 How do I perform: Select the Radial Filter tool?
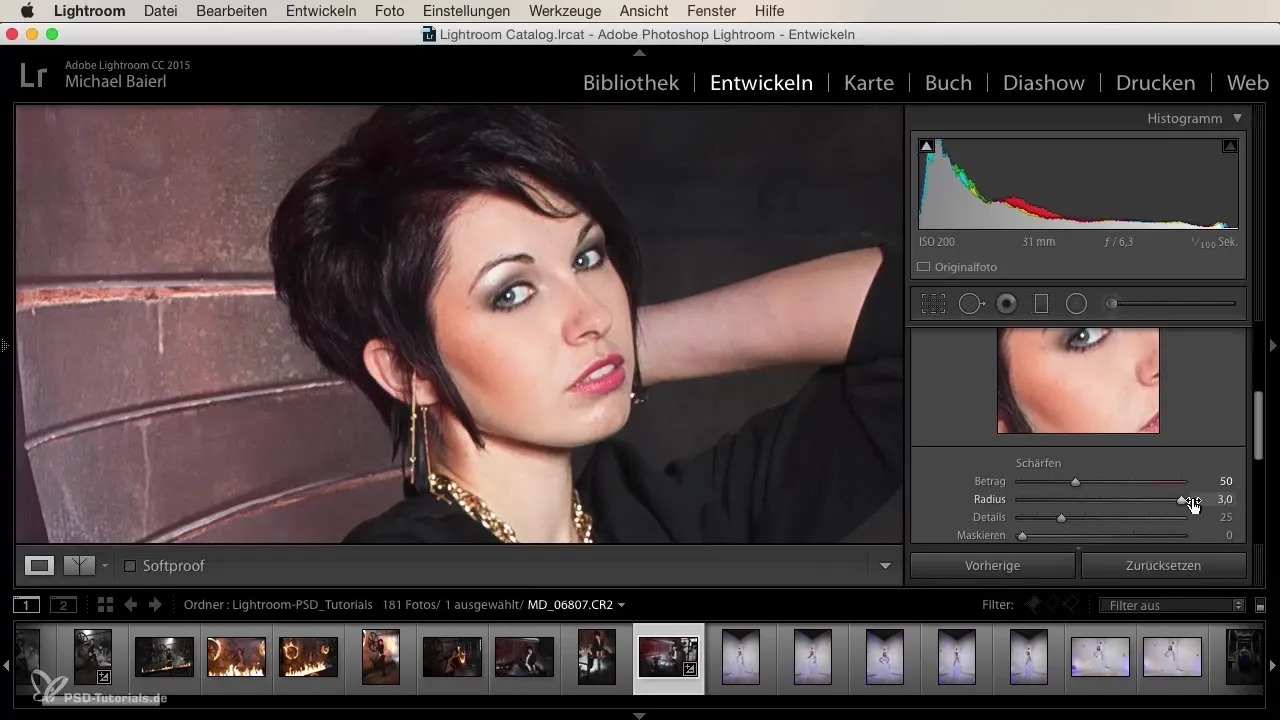[1076, 304]
